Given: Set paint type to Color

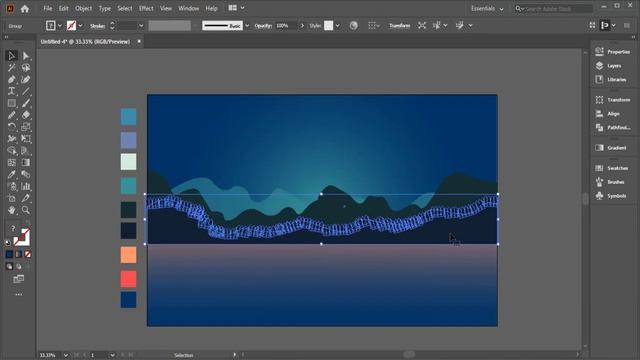Looking at the screenshot, I should (9, 254).
